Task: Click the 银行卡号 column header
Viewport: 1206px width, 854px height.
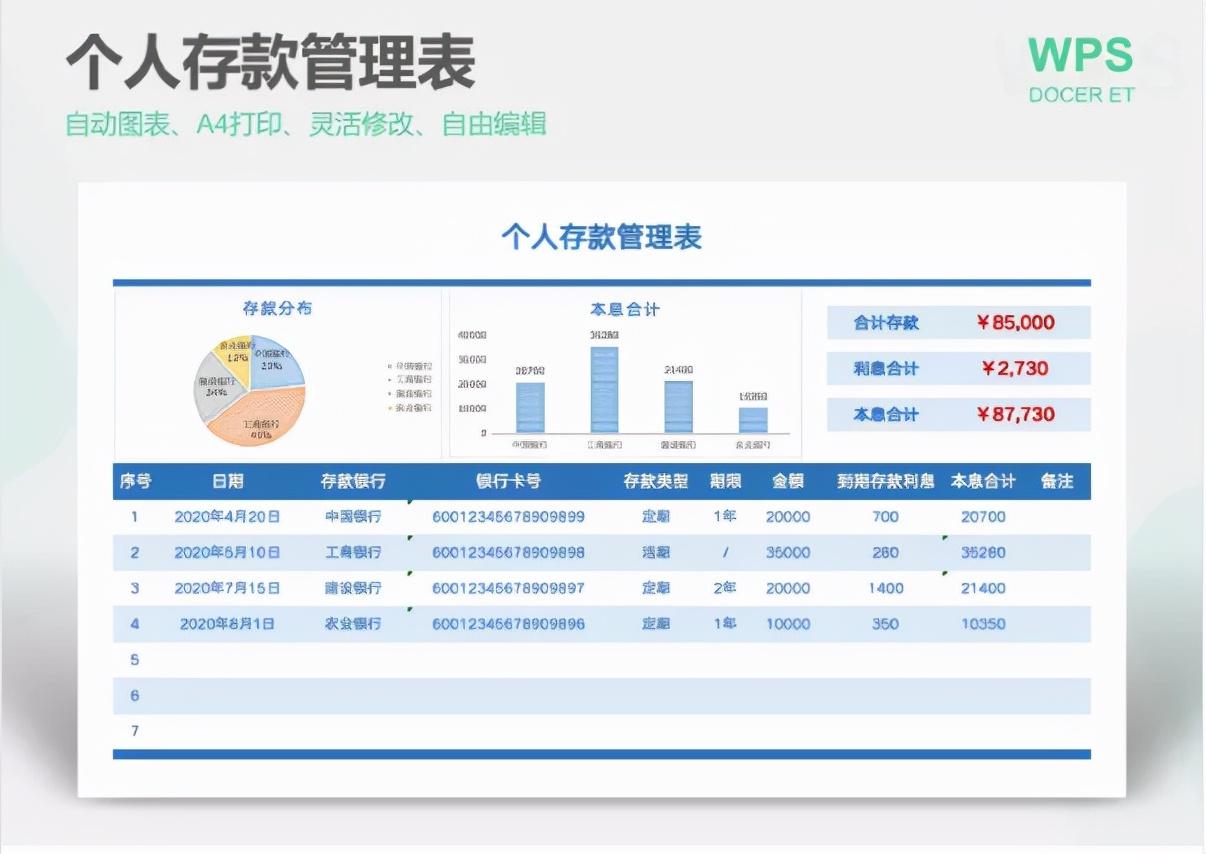Action: coord(508,481)
